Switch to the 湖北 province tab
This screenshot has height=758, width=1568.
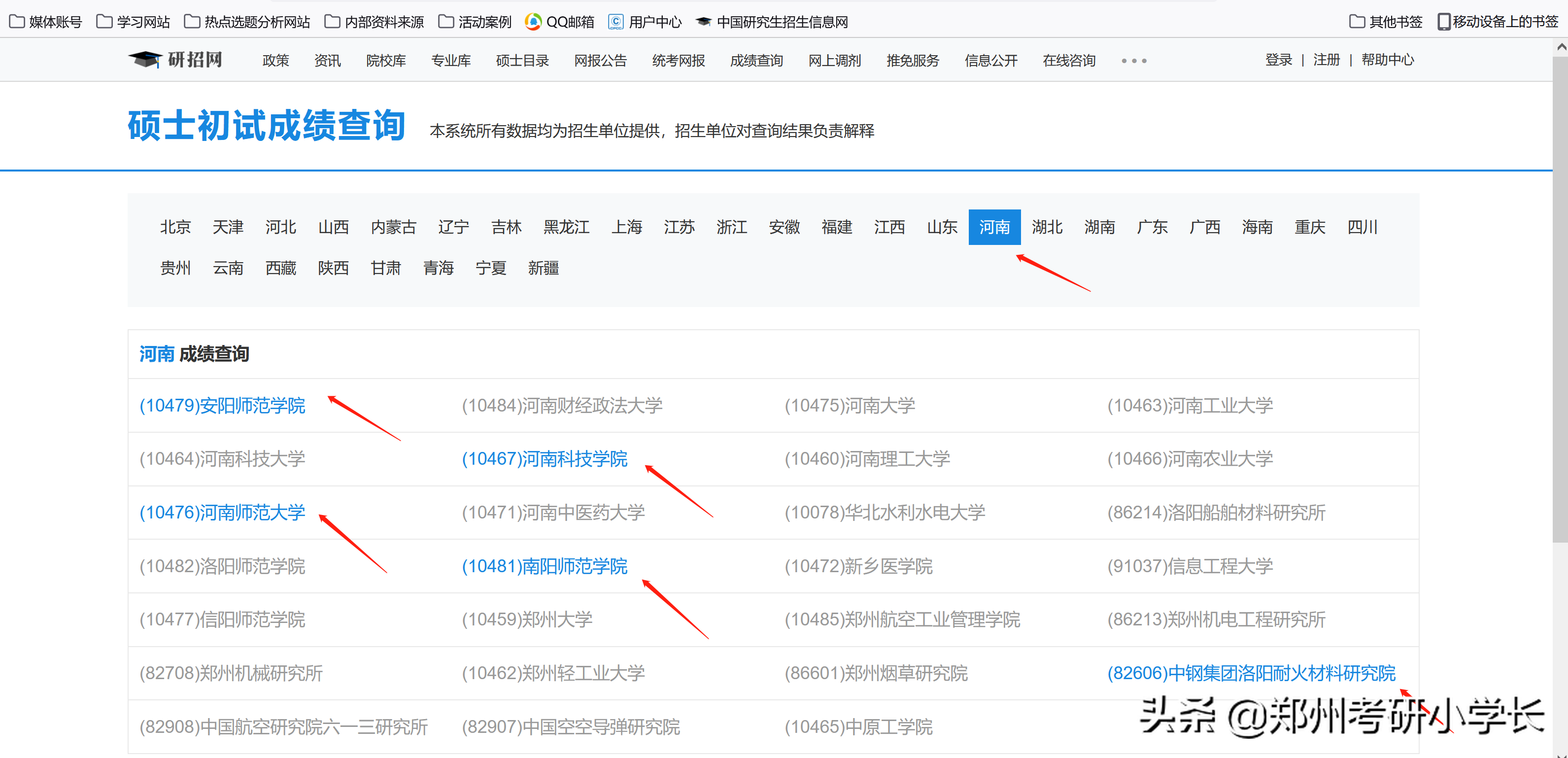click(x=1047, y=227)
